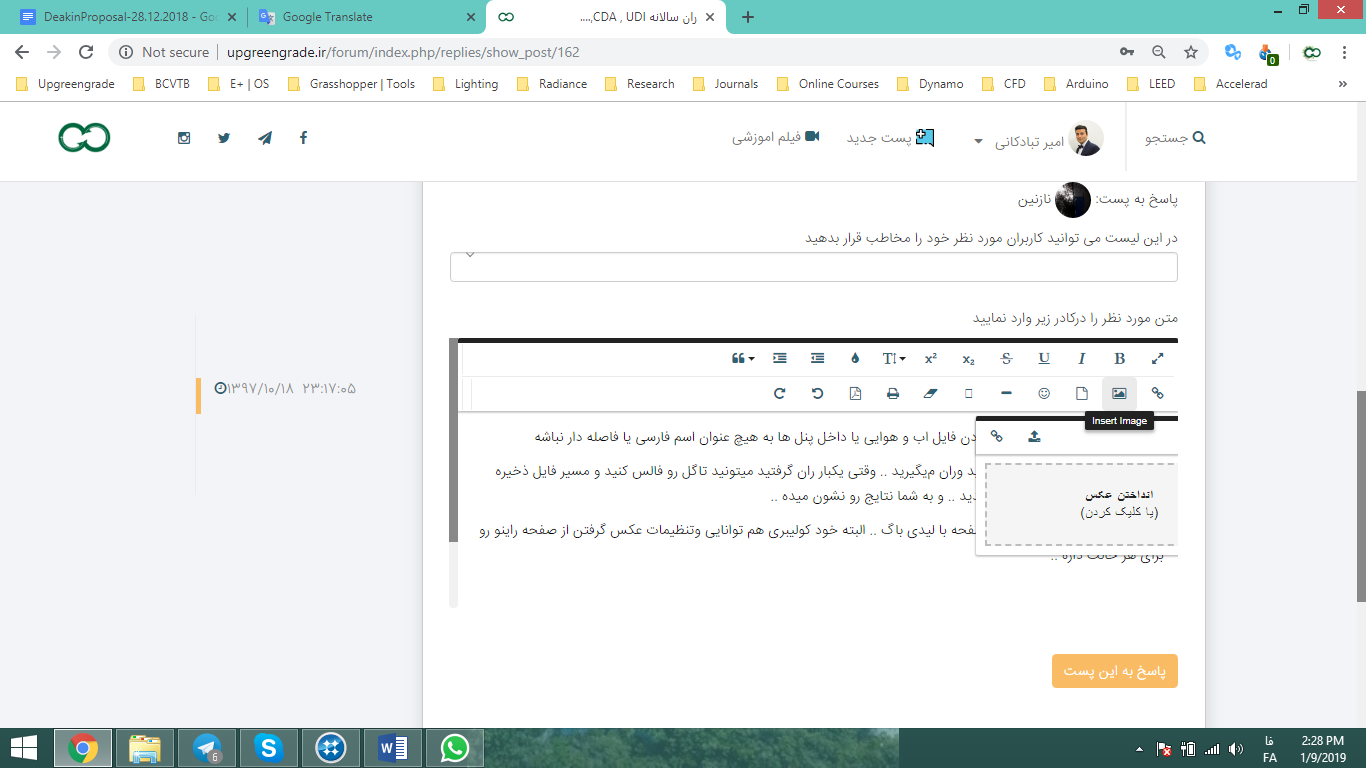Open the text color droplet picker
This screenshot has width=1366, height=768.
coord(855,358)
